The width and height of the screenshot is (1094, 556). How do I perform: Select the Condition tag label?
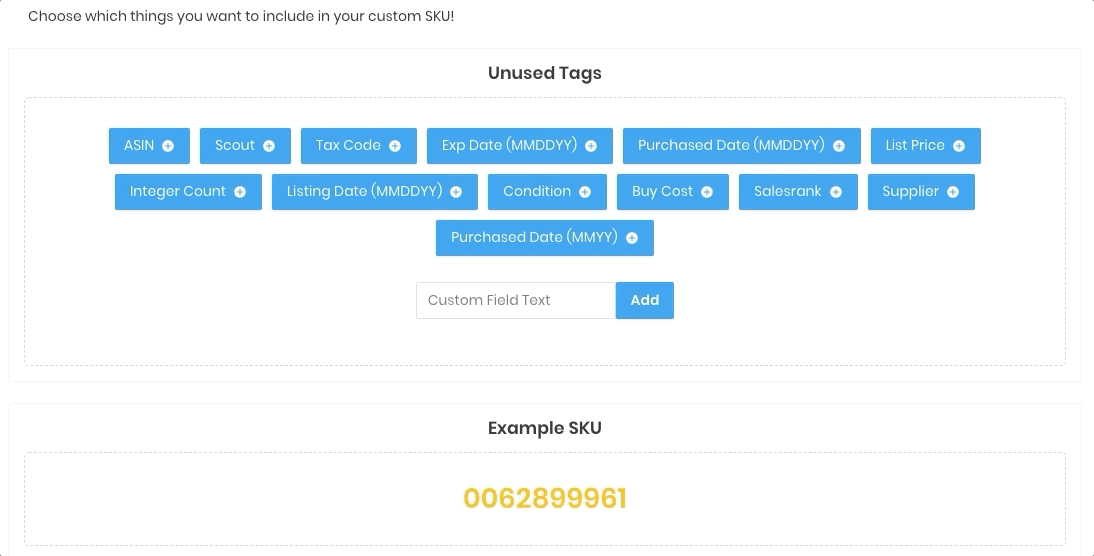click(x=537, y=191)
